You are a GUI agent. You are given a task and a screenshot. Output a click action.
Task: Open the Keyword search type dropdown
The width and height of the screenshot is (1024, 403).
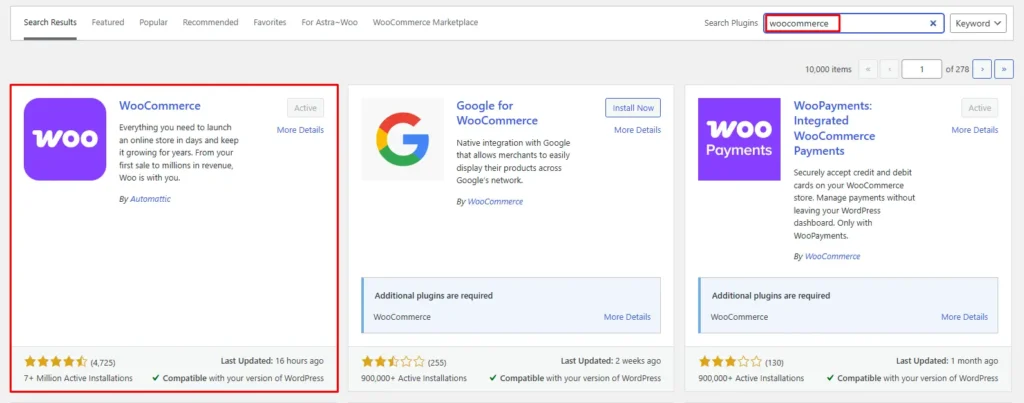click(x=978, y=24)
